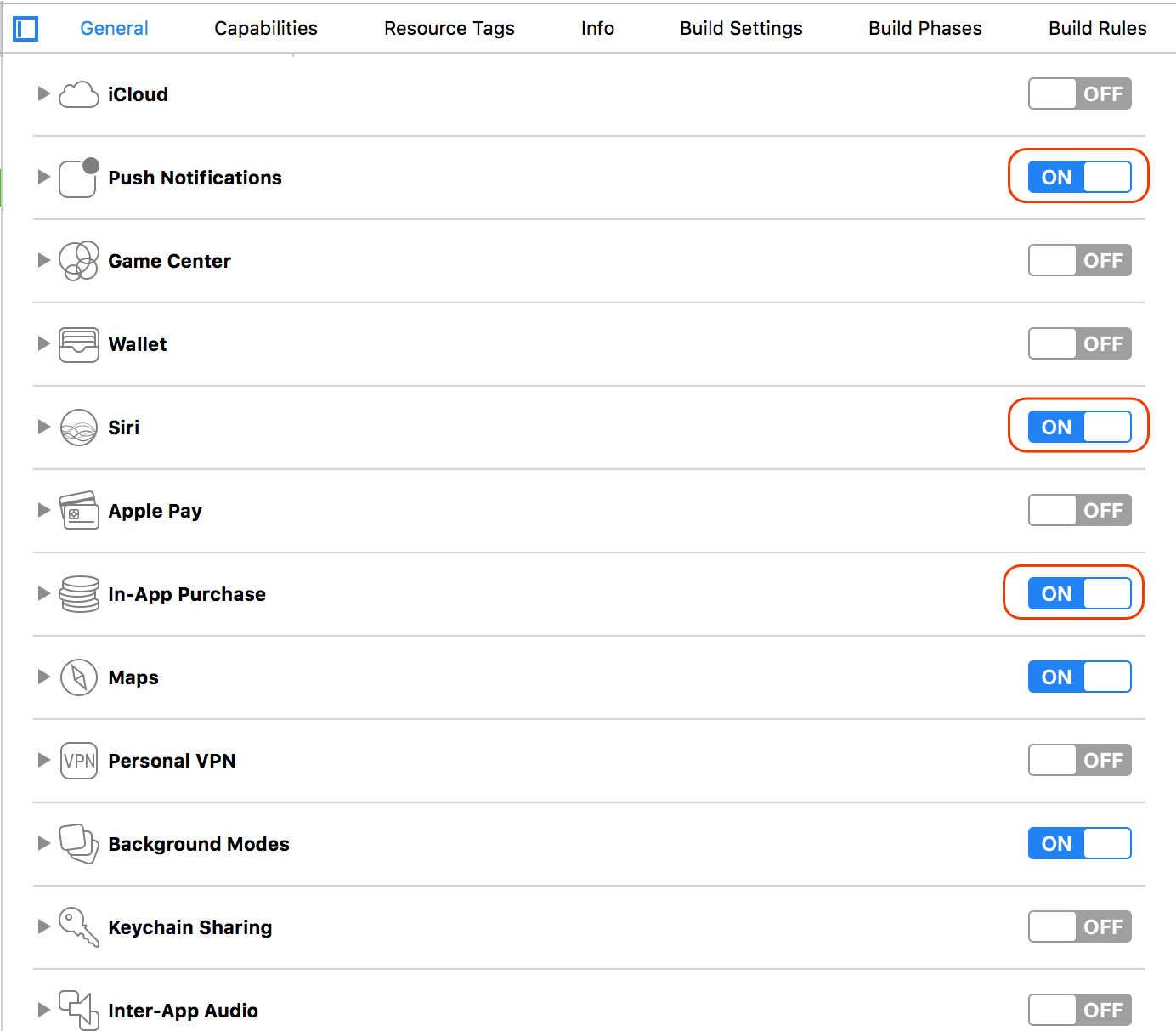Expand the Maps section arrow
Screen dimensions: 1176x1031
[x=44, y=677]
